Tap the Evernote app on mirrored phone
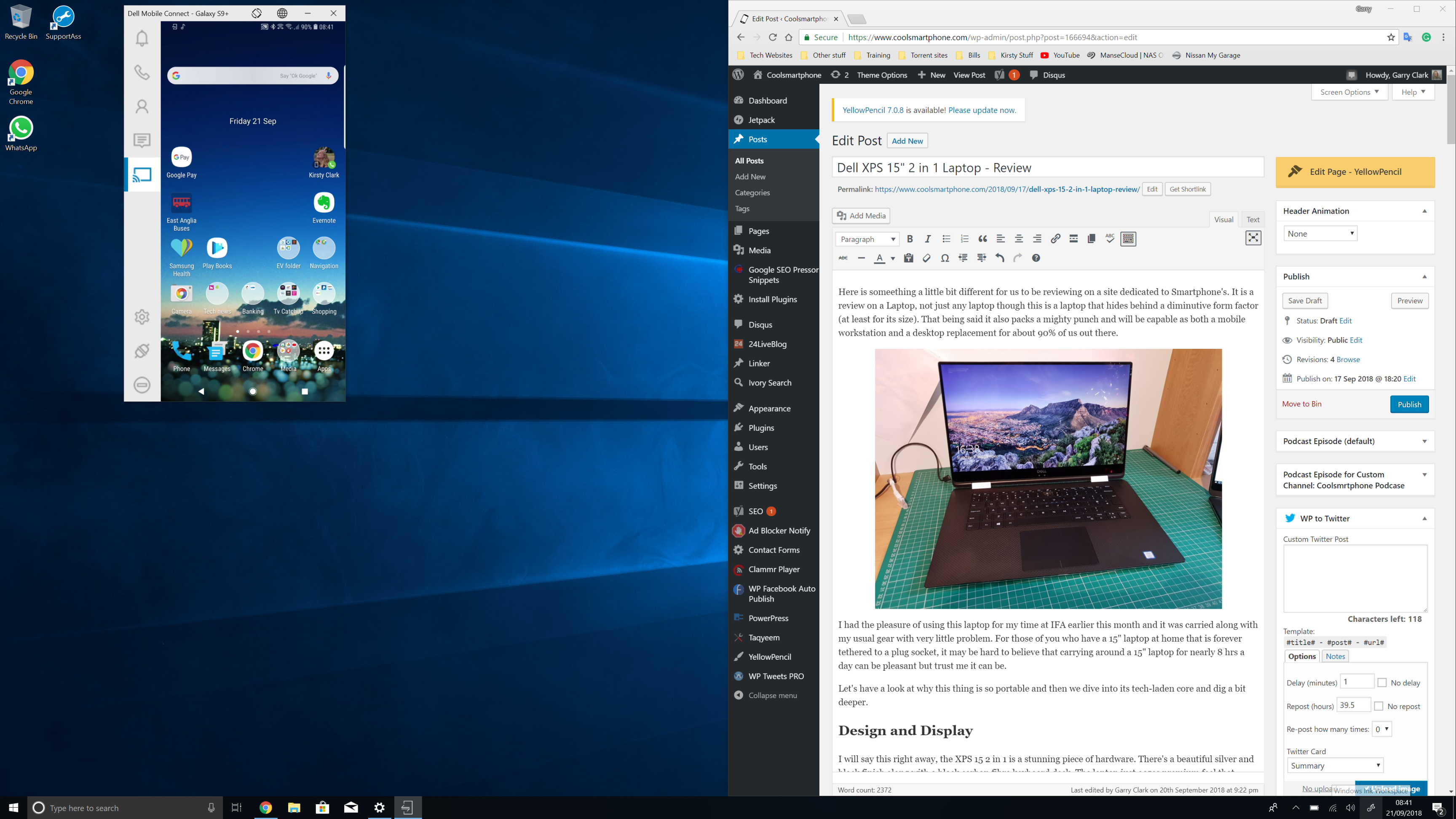Image resolution: width=1456 pixels, height=819 pixels. 324,207
